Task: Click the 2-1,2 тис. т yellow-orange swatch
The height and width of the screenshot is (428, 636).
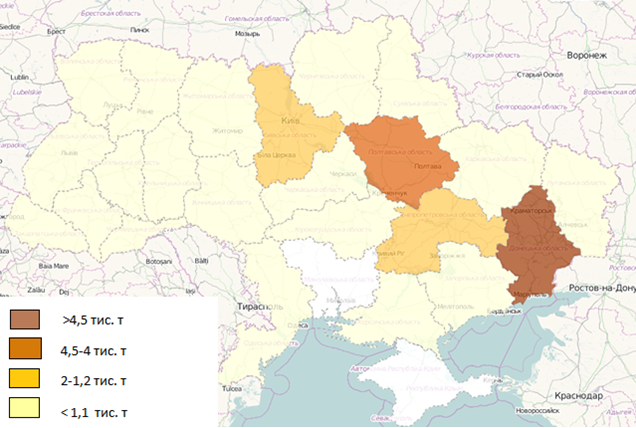Action: [27, 380]
